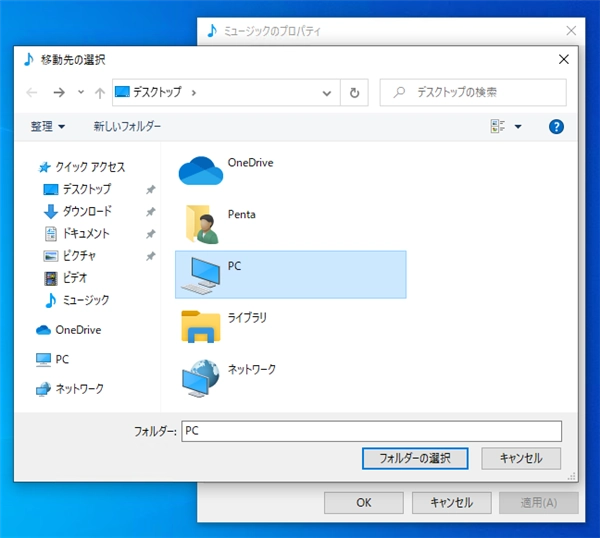The width and height of the screenshot is (600, 538).
Task: Select the ライブラリ folder icon
Action: tap(201, 326)
